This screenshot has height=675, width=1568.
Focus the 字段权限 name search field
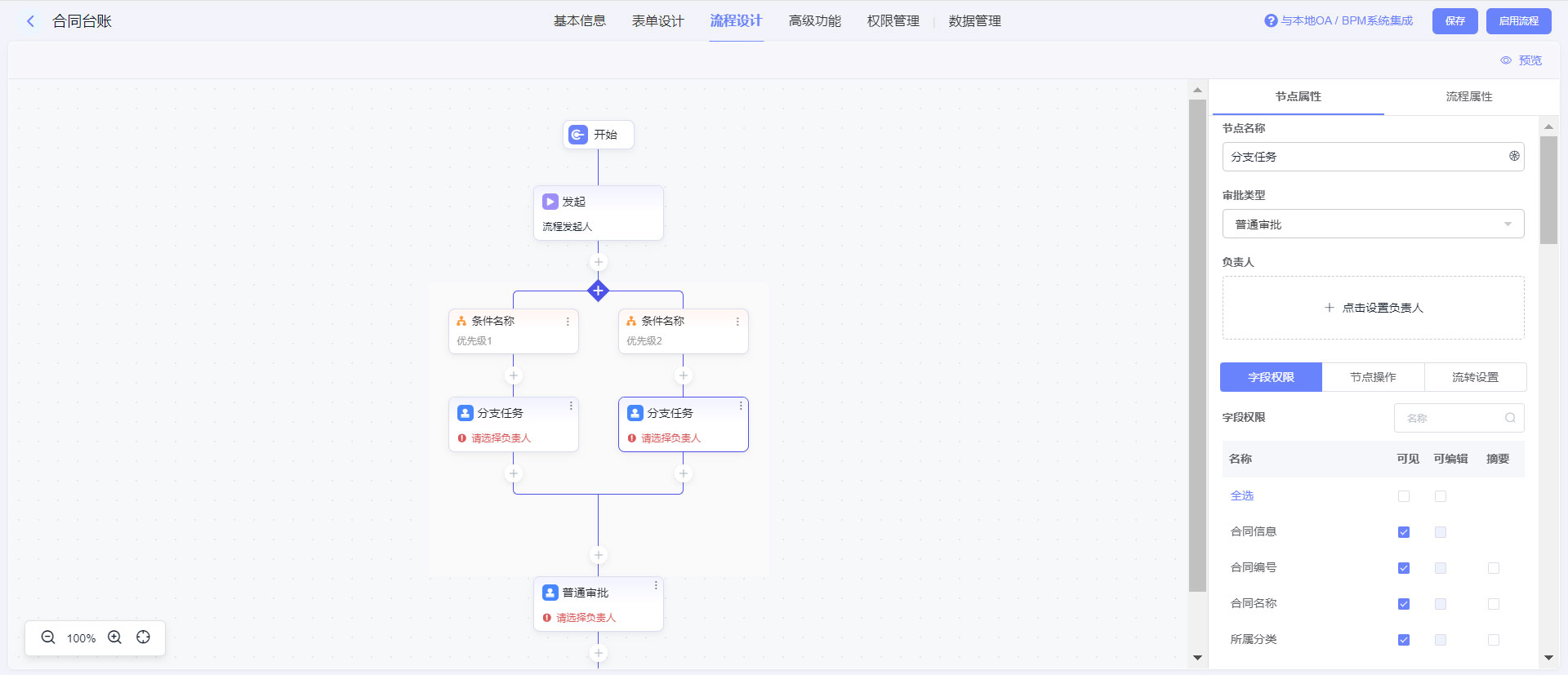(1452, 418)
